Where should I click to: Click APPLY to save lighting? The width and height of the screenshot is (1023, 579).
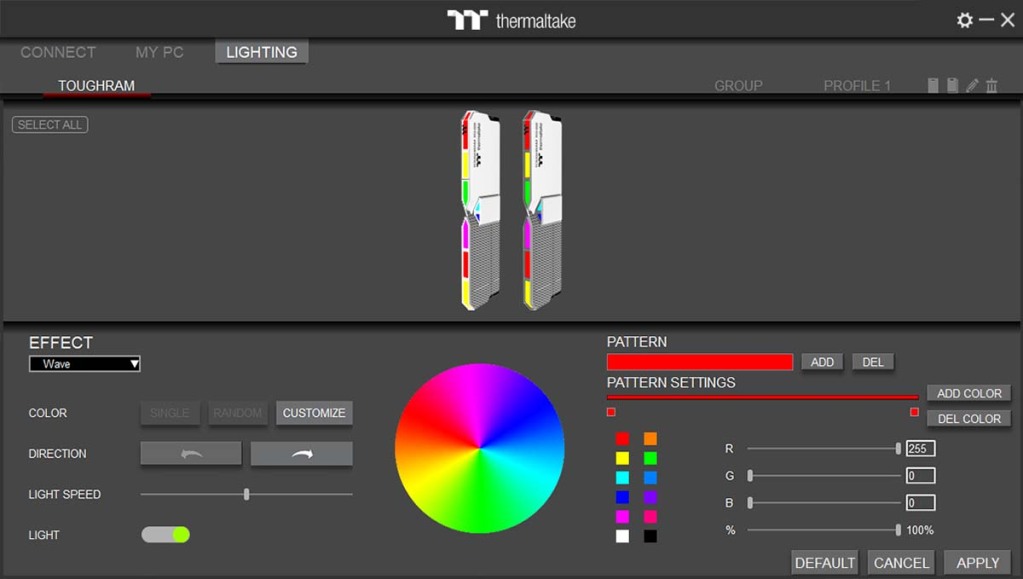pos(977,563)
